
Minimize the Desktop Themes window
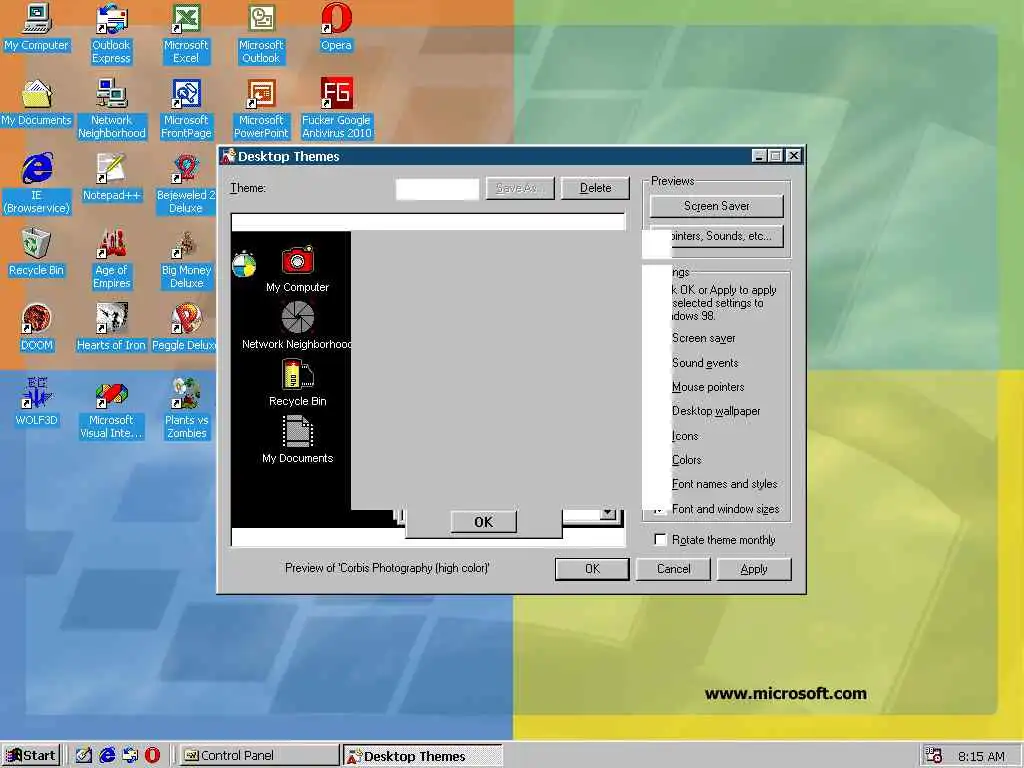click(759, 155)
